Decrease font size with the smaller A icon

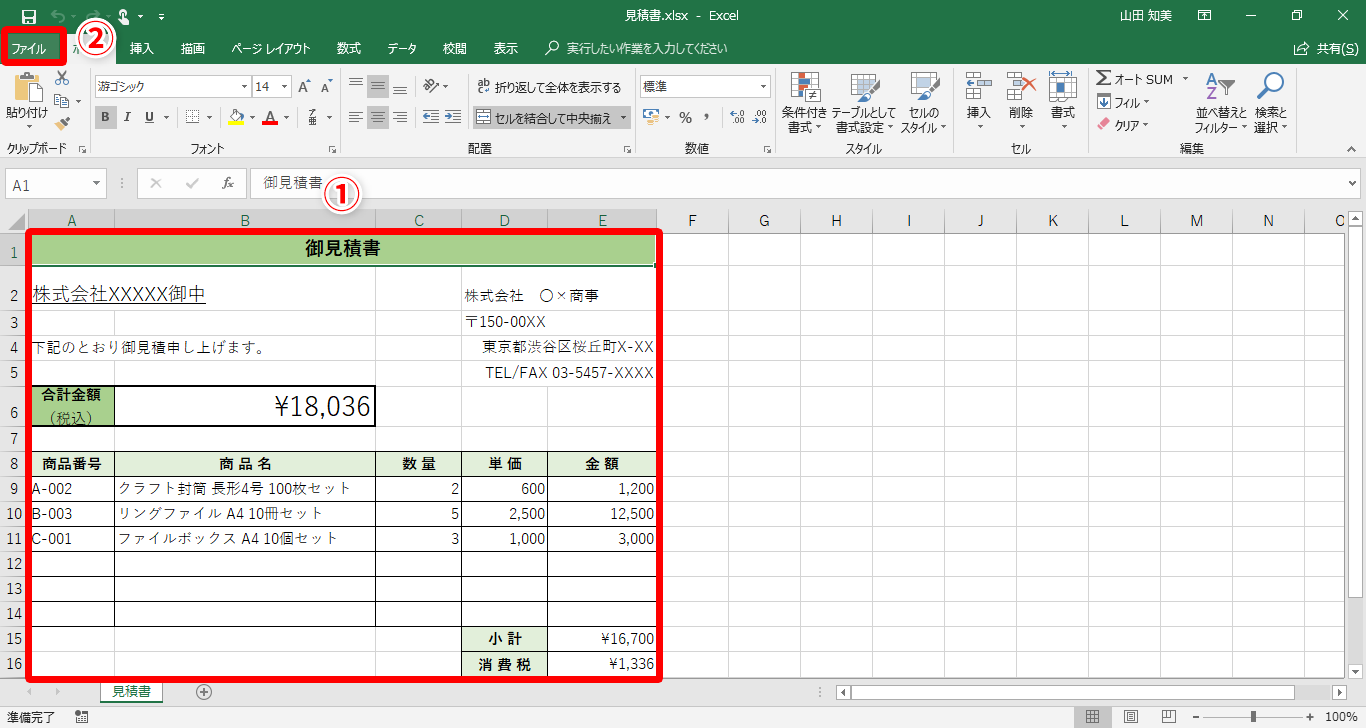(325, 87)
